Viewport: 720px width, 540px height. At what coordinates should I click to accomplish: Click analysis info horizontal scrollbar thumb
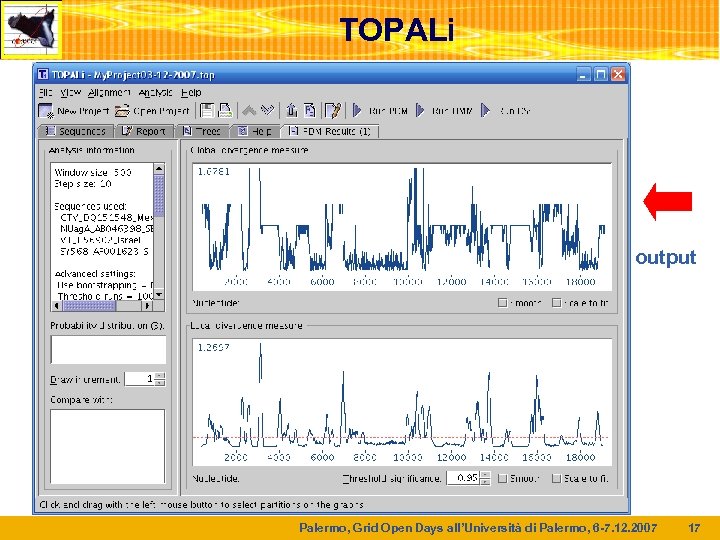89,305
